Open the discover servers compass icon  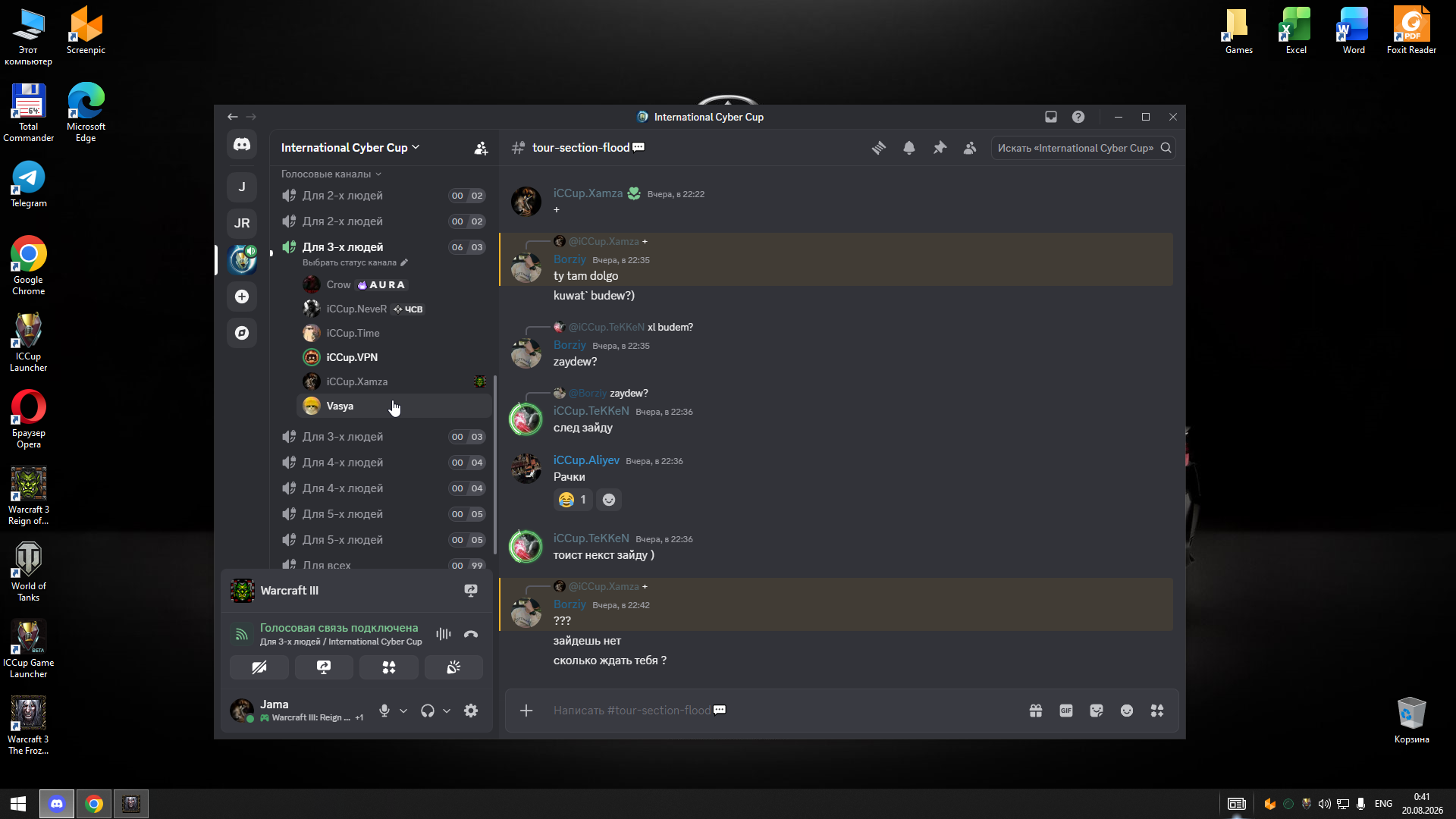[x=242, y=333]
